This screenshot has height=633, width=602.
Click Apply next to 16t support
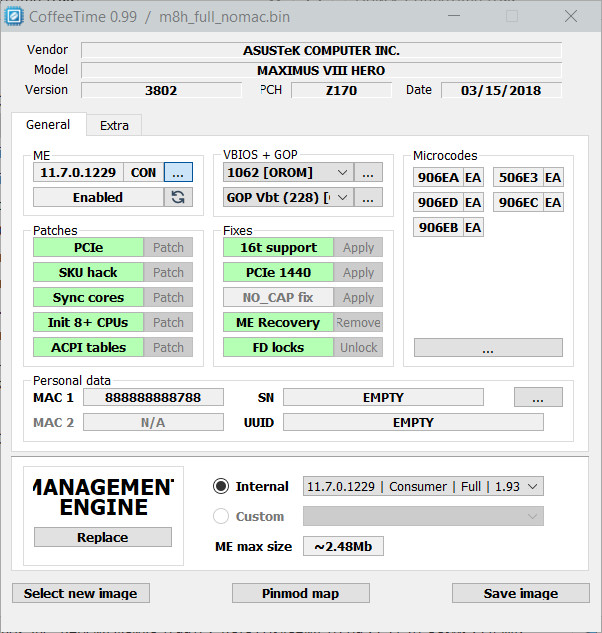[x=358, y=247]
